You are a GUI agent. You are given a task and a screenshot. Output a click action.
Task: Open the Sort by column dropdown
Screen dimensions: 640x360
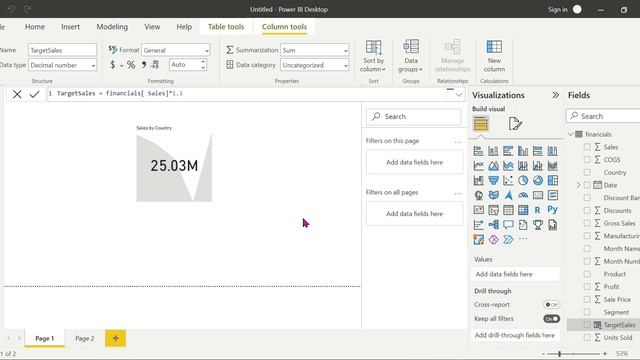(373, 56)
